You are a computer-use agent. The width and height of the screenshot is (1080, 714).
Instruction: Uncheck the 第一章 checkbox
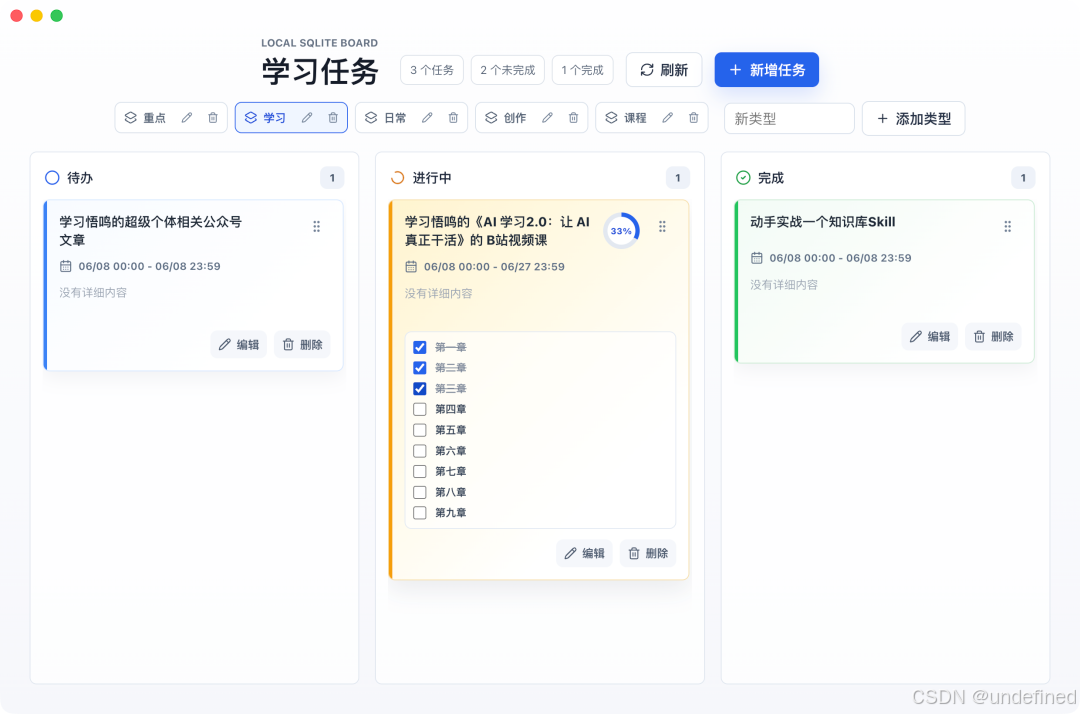tap(419, 347)
